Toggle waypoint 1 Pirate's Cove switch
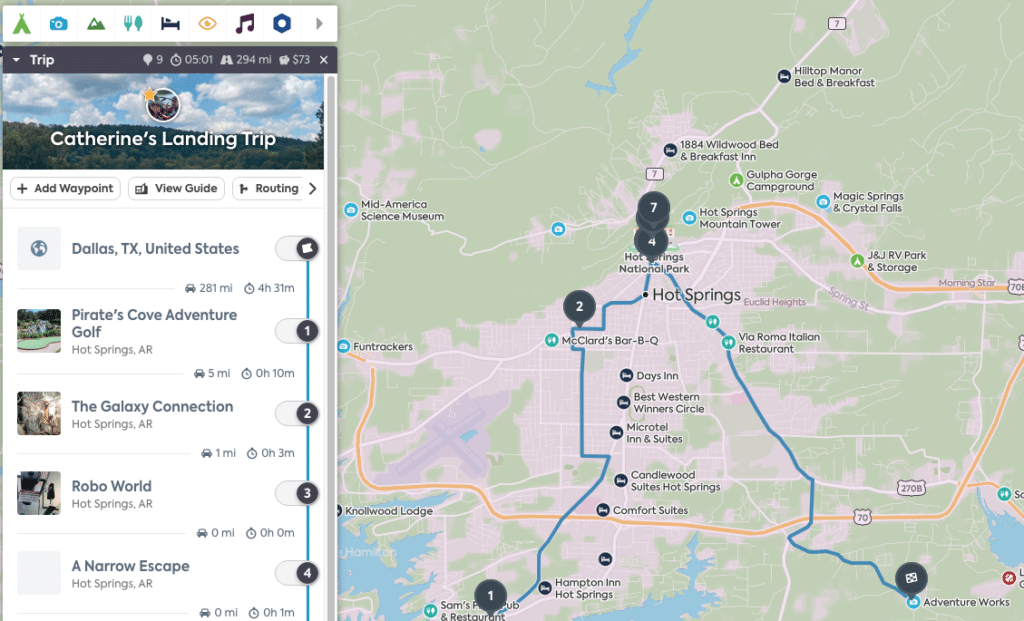1024x621 pixels. tap(297, 331)
